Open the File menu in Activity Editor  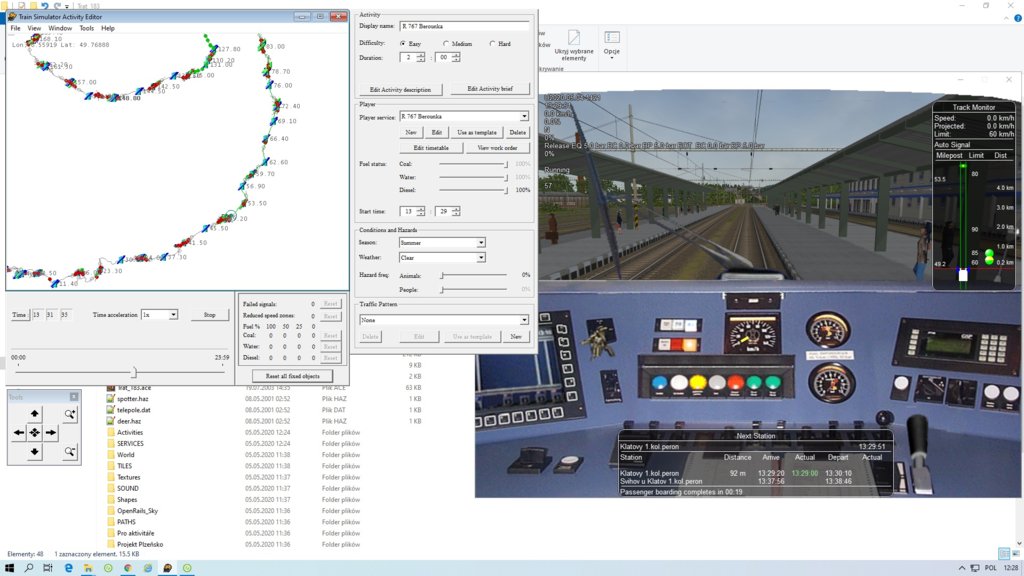(x=15, y=28)
